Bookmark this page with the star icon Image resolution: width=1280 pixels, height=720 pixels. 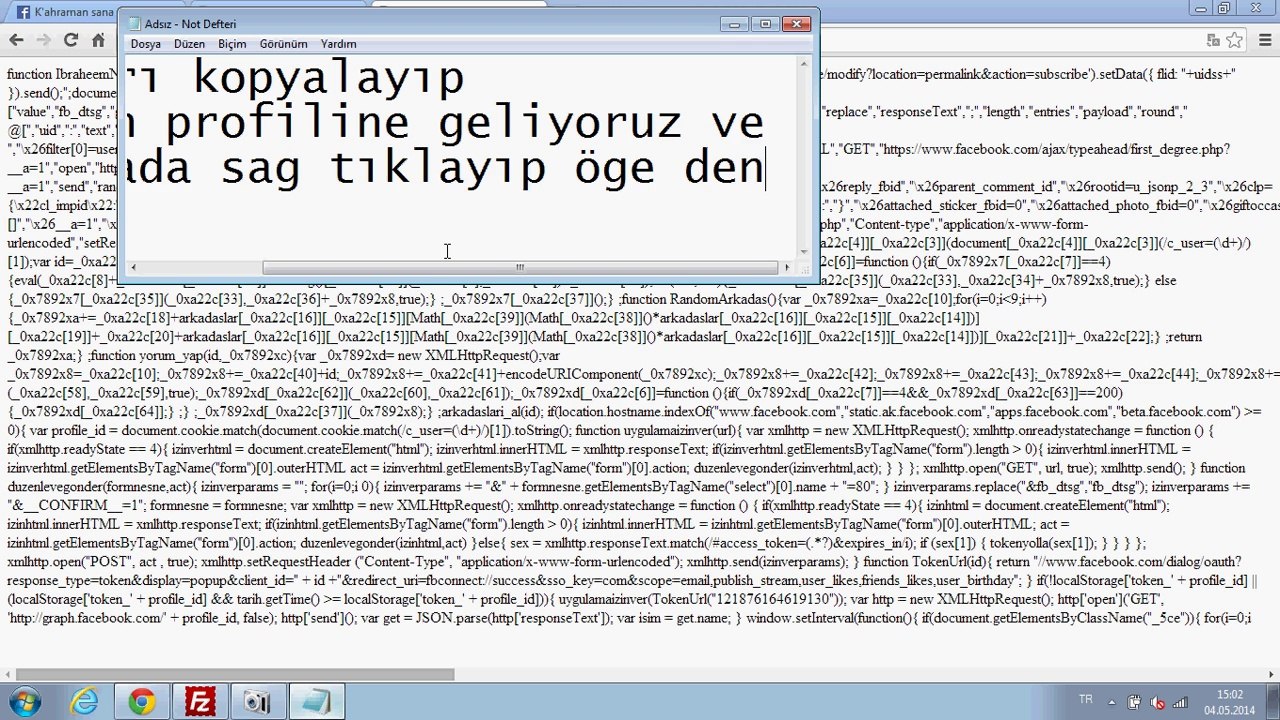1235,40
